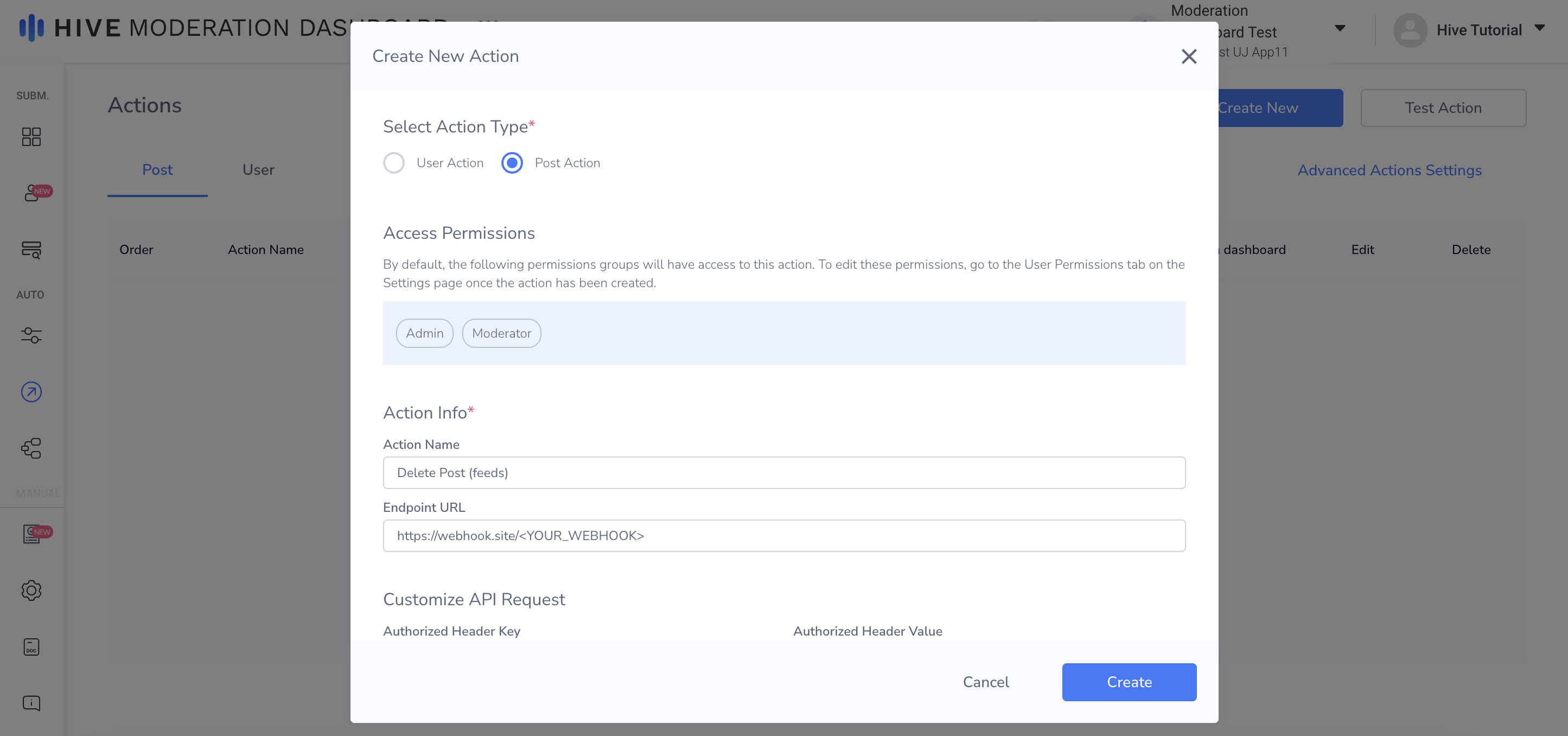Select the Post Action radio button
Image resolution: width=1568 pixels, height=736 pixels.
(512, 162)
